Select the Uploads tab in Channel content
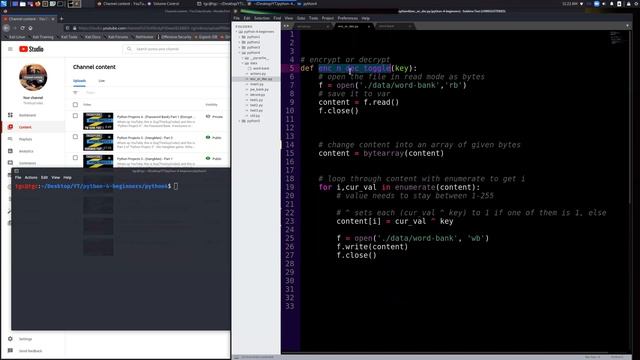640x360 pixels. coord(79,81)
